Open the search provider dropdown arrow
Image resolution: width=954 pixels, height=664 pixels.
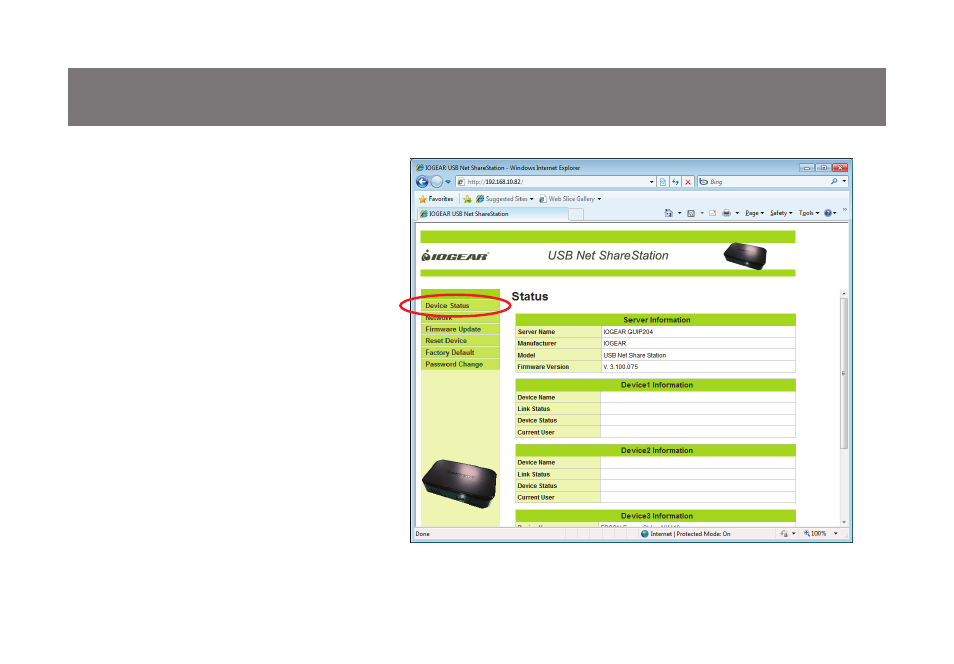coord(844,181)
